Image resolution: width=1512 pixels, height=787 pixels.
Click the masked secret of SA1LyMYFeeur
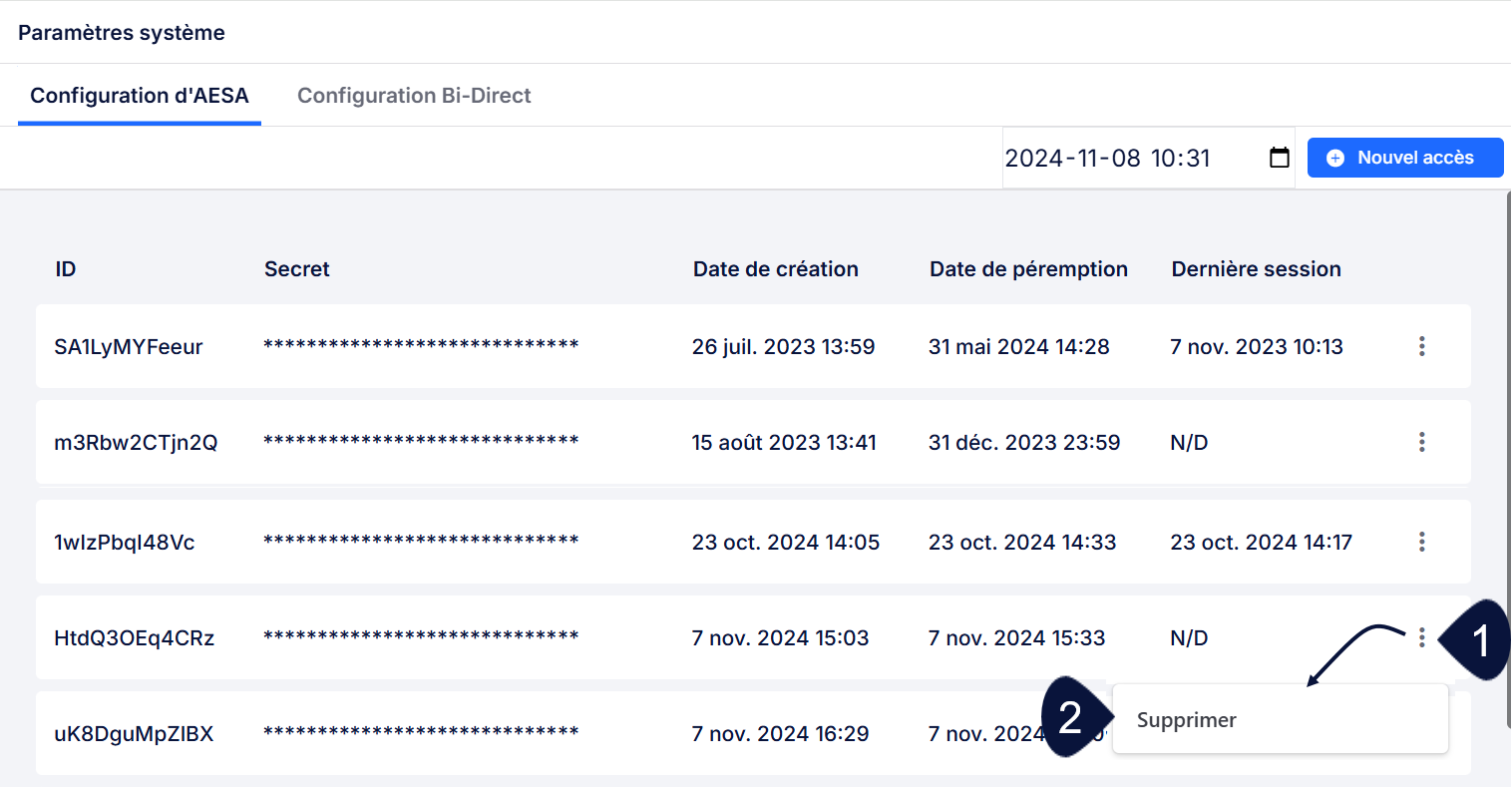(x=421, y=345)
